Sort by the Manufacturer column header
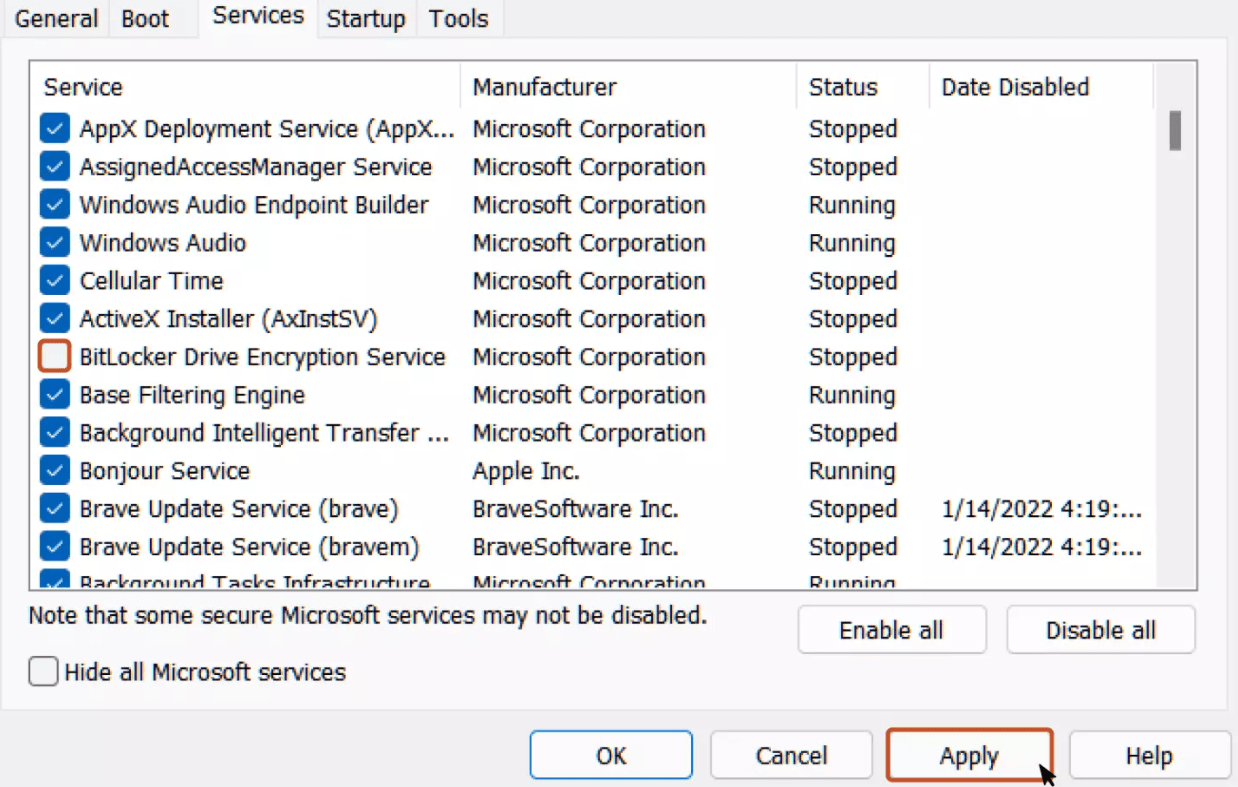 pos(545,87)
